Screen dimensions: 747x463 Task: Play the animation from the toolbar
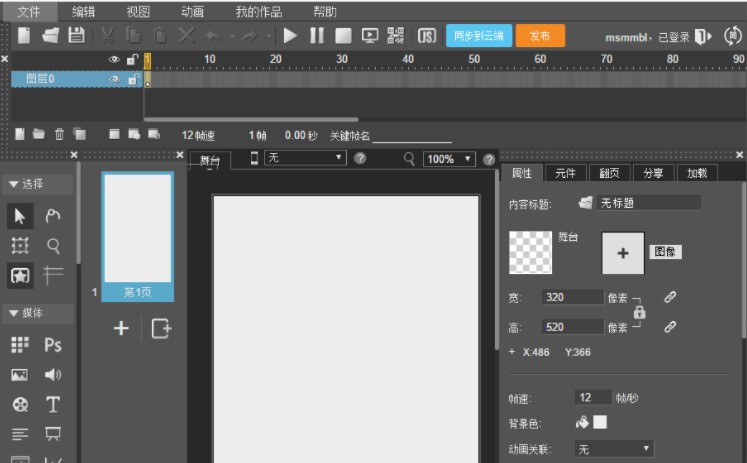(x=290, y=36)
